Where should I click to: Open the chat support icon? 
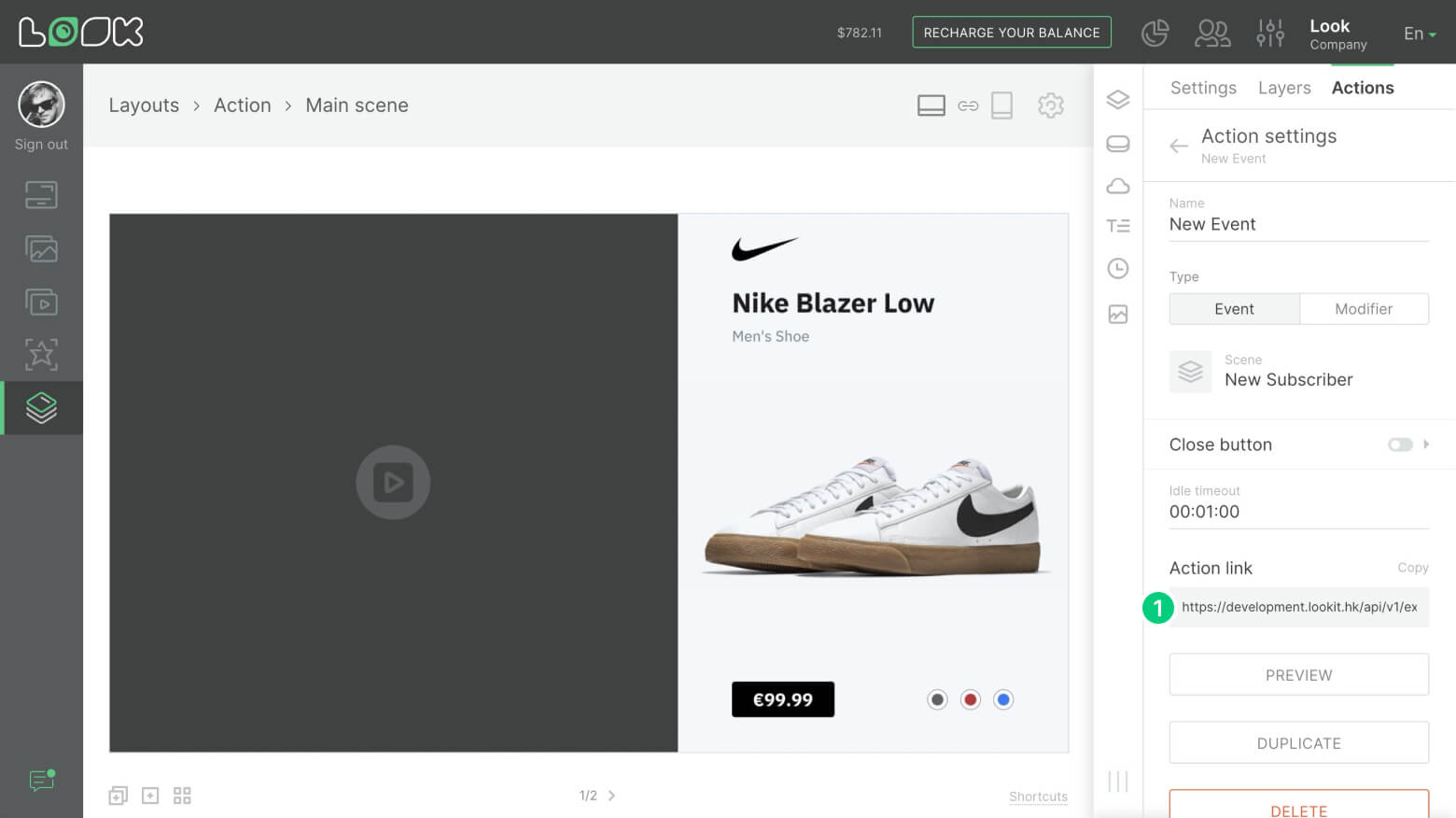[x=41, y=780]
